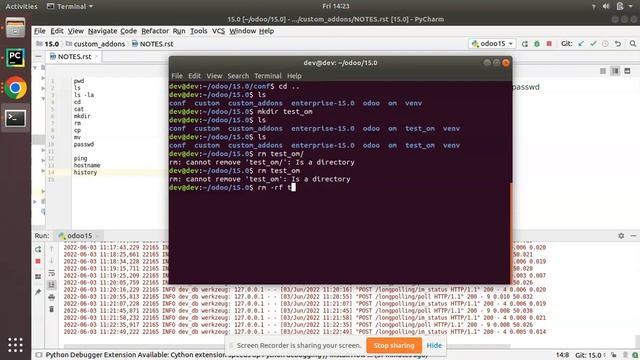
Task: Select the custom_addons breadcrumb
Action: (95, 44)
